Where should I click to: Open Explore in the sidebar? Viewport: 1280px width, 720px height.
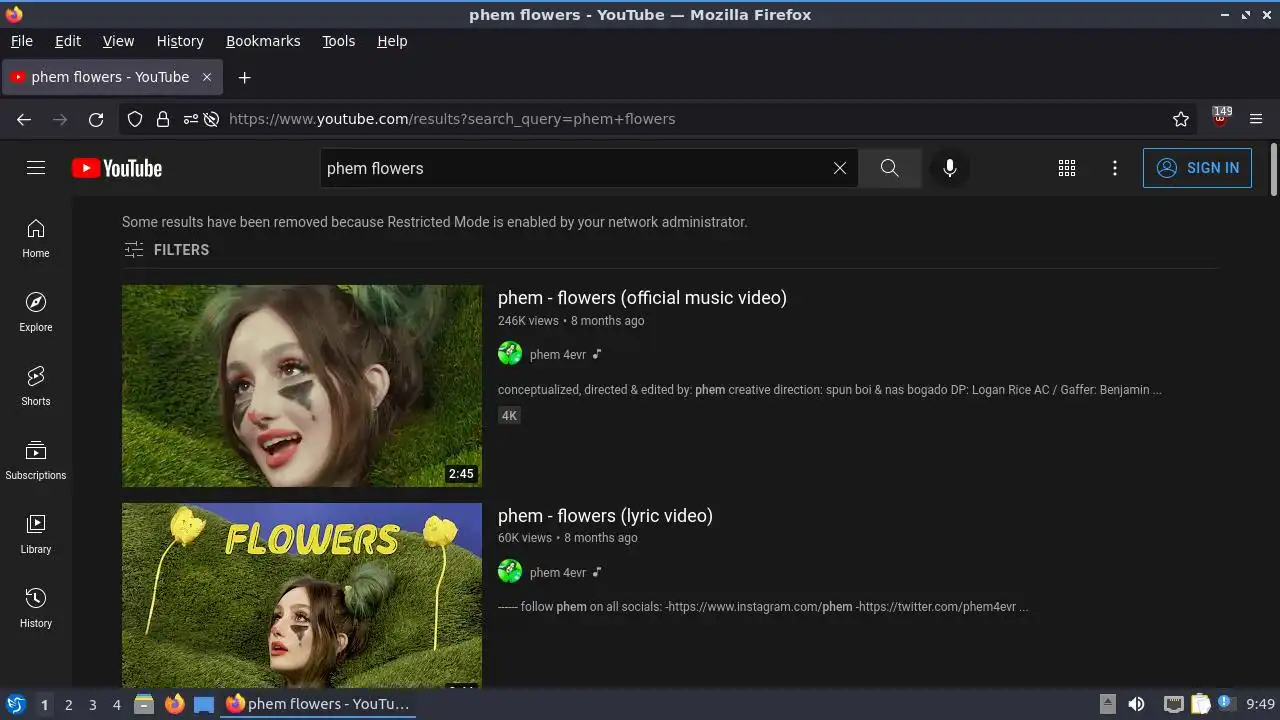(36, 313)
